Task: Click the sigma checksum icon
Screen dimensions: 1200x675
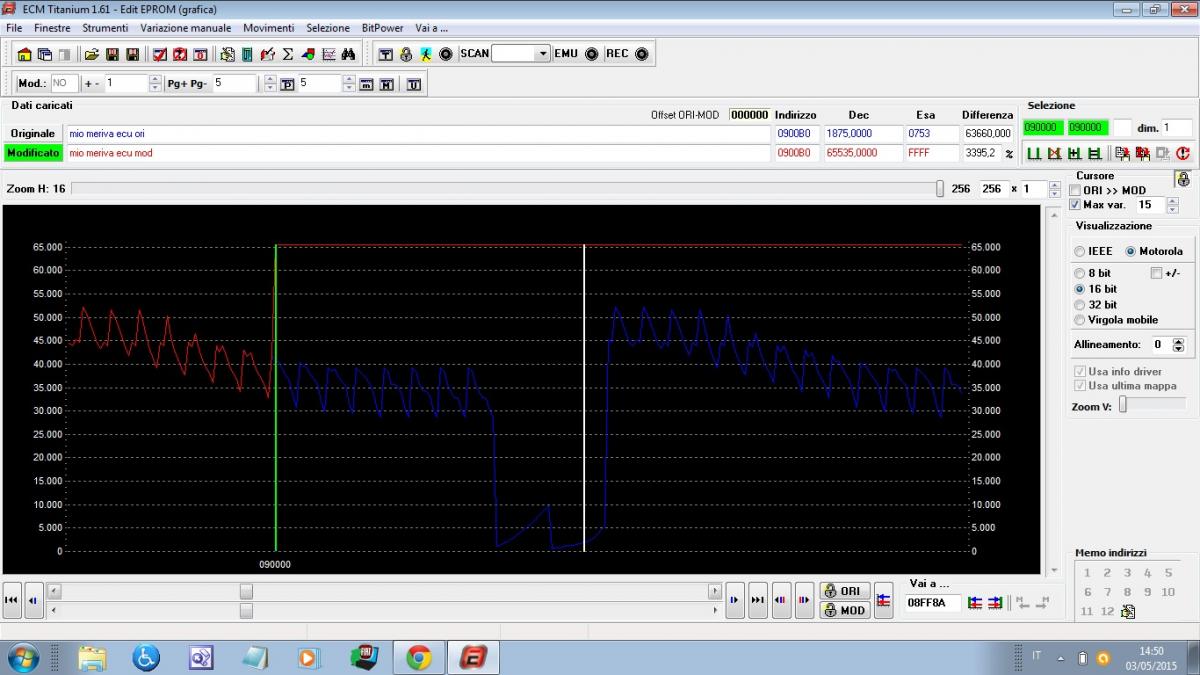Action: pyautogui.click(x=287, y=54)
